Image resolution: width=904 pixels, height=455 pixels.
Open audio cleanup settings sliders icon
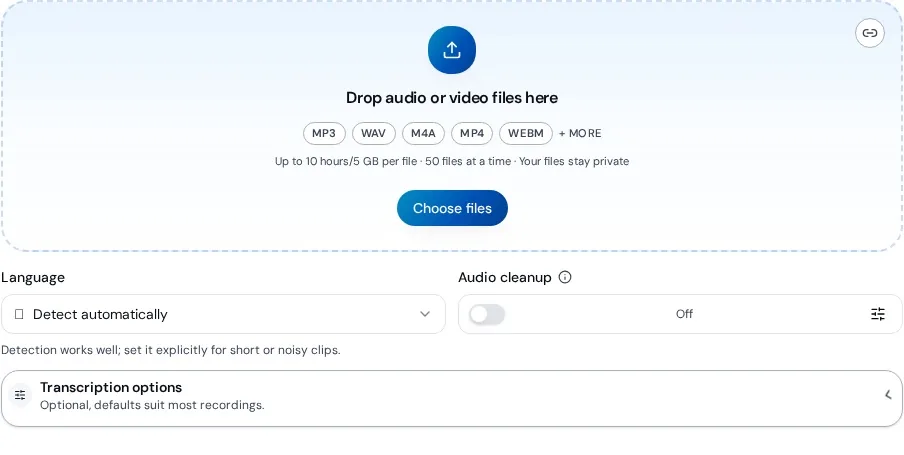point(877,314)
